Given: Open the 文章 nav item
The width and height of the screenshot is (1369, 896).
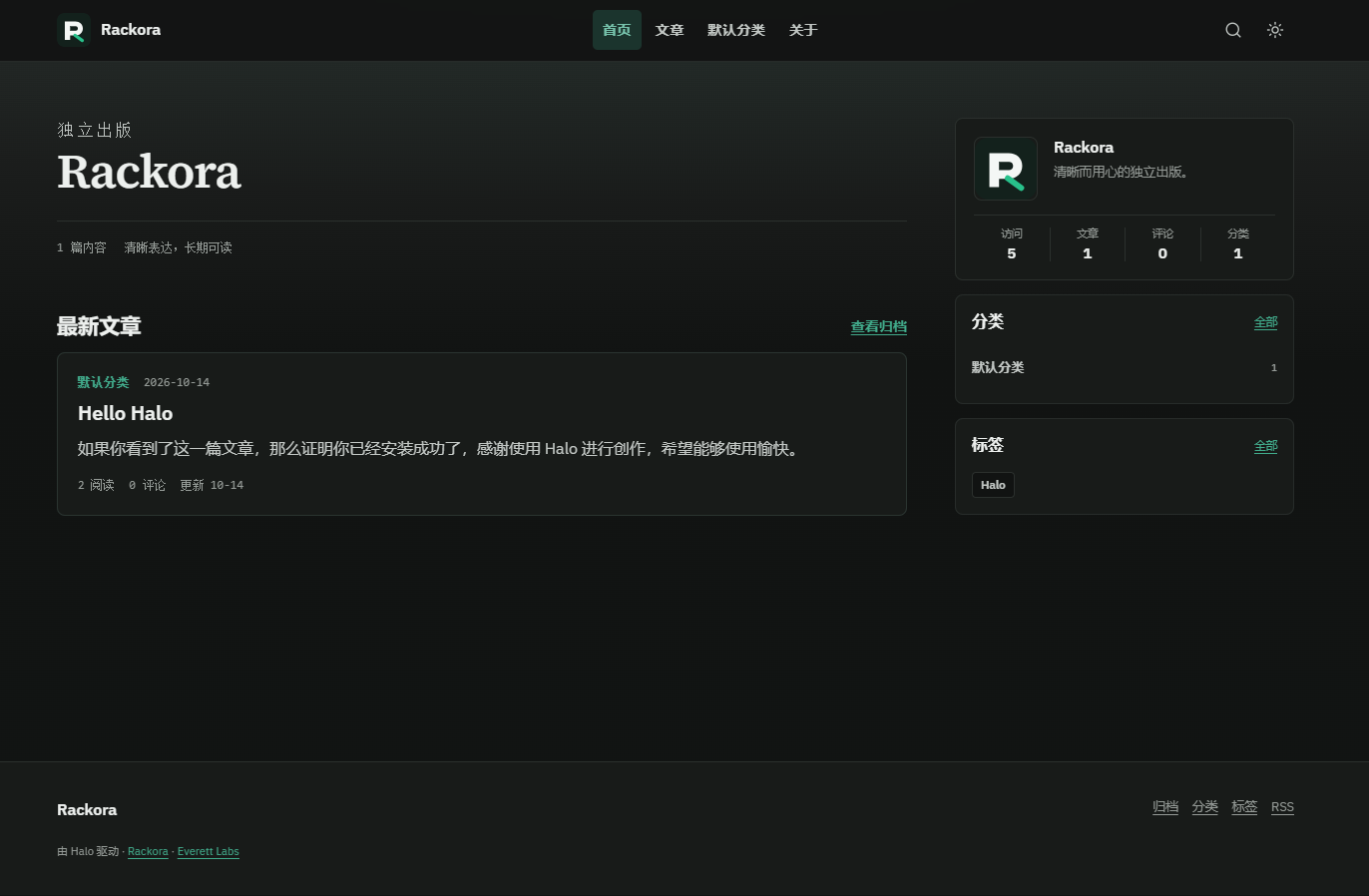Looking at the screenshot, I should [x=670, y=30].
